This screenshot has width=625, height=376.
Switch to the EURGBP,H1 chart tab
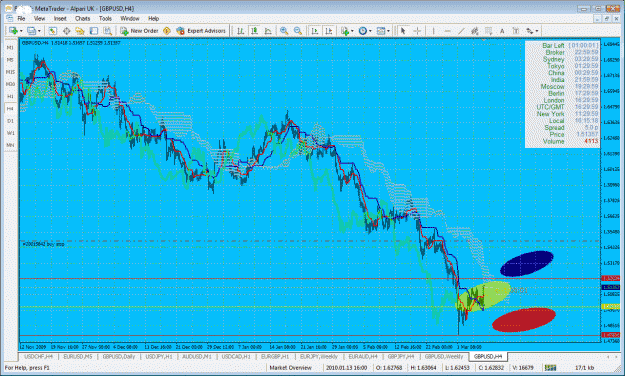pyautogui.click(x=275, y=356)
